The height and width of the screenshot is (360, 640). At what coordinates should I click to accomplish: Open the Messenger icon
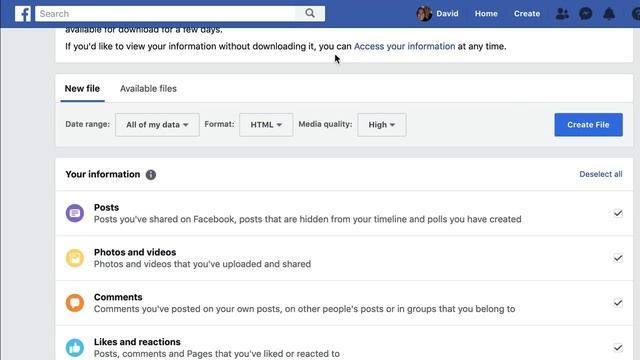coord(585,14)
